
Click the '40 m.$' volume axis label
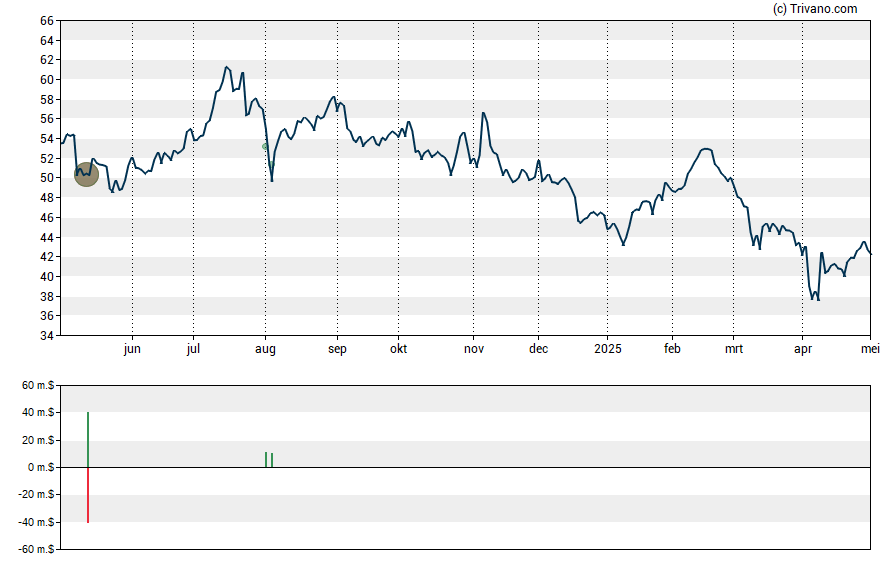pos(38,413)
